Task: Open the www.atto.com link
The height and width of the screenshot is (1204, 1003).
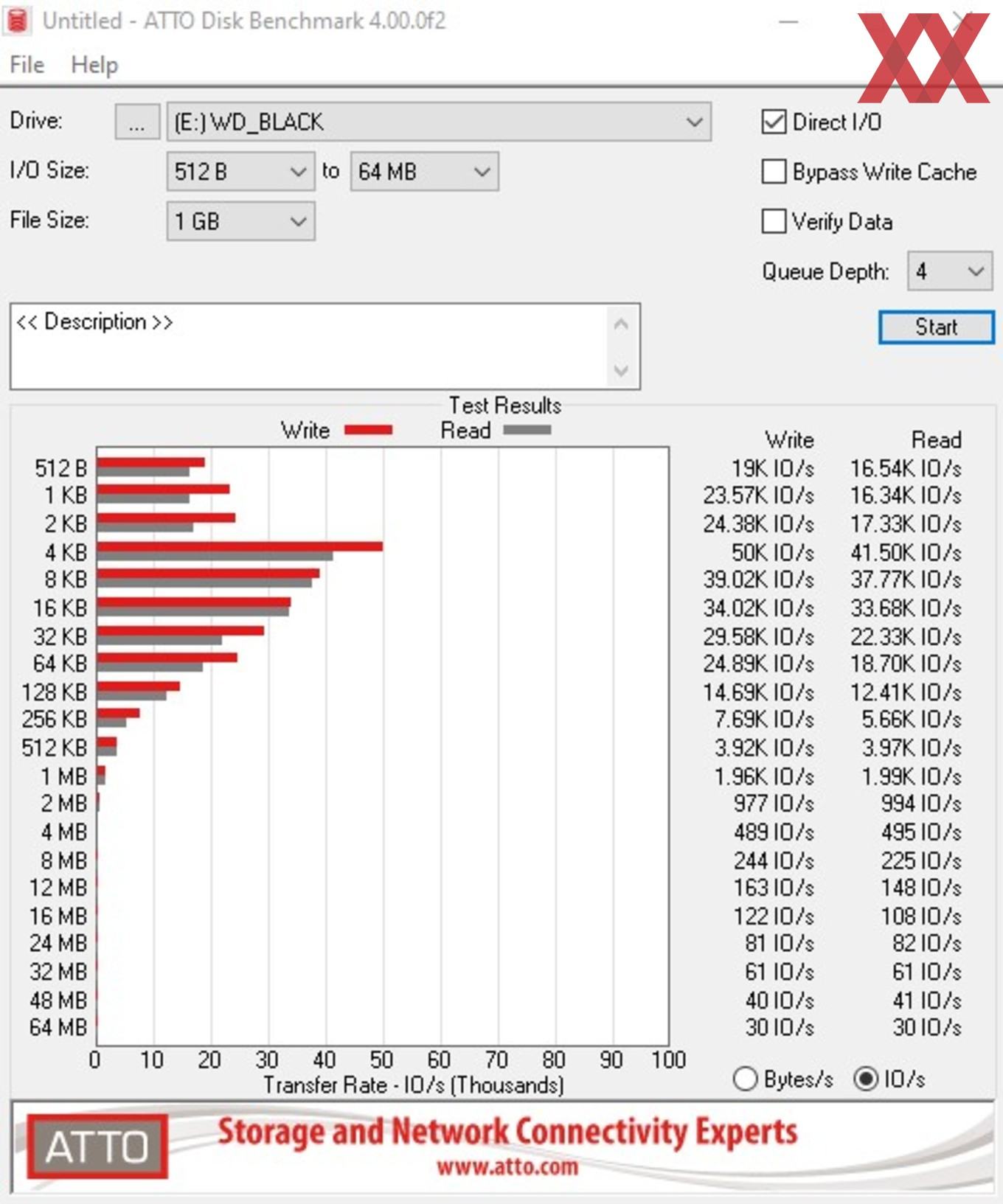Action: tap(507, 1167)
